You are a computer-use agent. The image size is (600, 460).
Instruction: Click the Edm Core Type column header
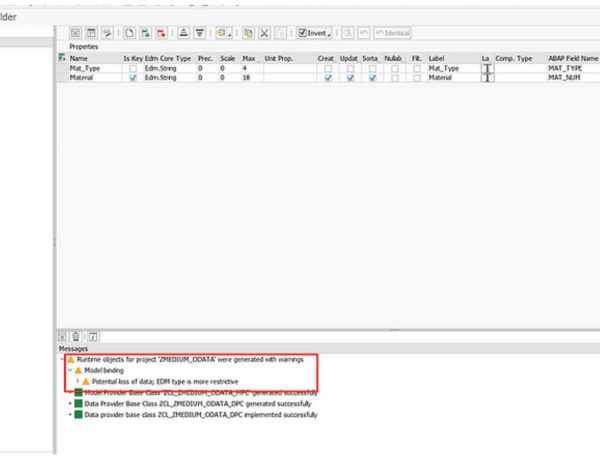pyautogui.click(x=168, y=58)
